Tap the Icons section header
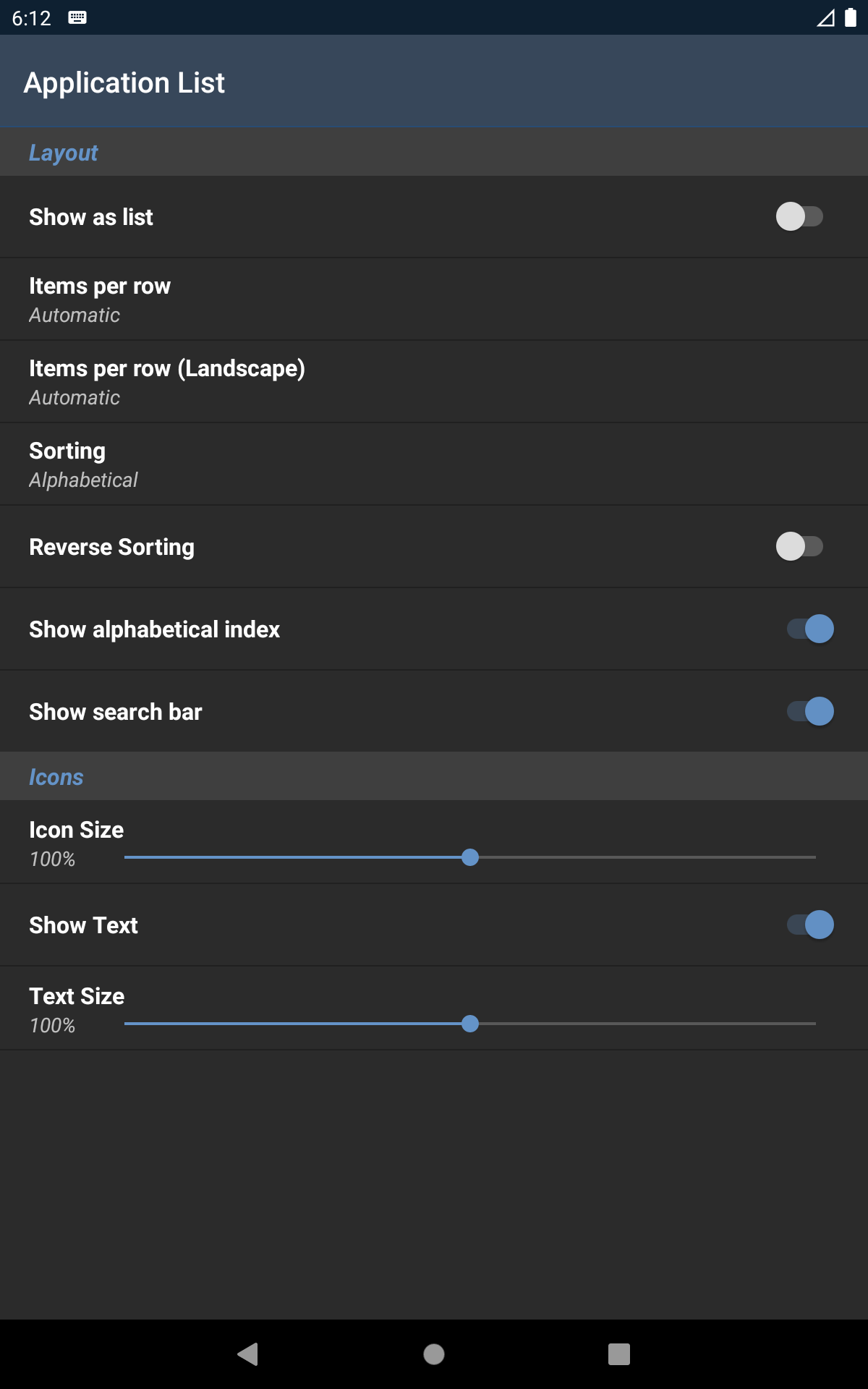The image size is (868, 1389). point(56,777)
